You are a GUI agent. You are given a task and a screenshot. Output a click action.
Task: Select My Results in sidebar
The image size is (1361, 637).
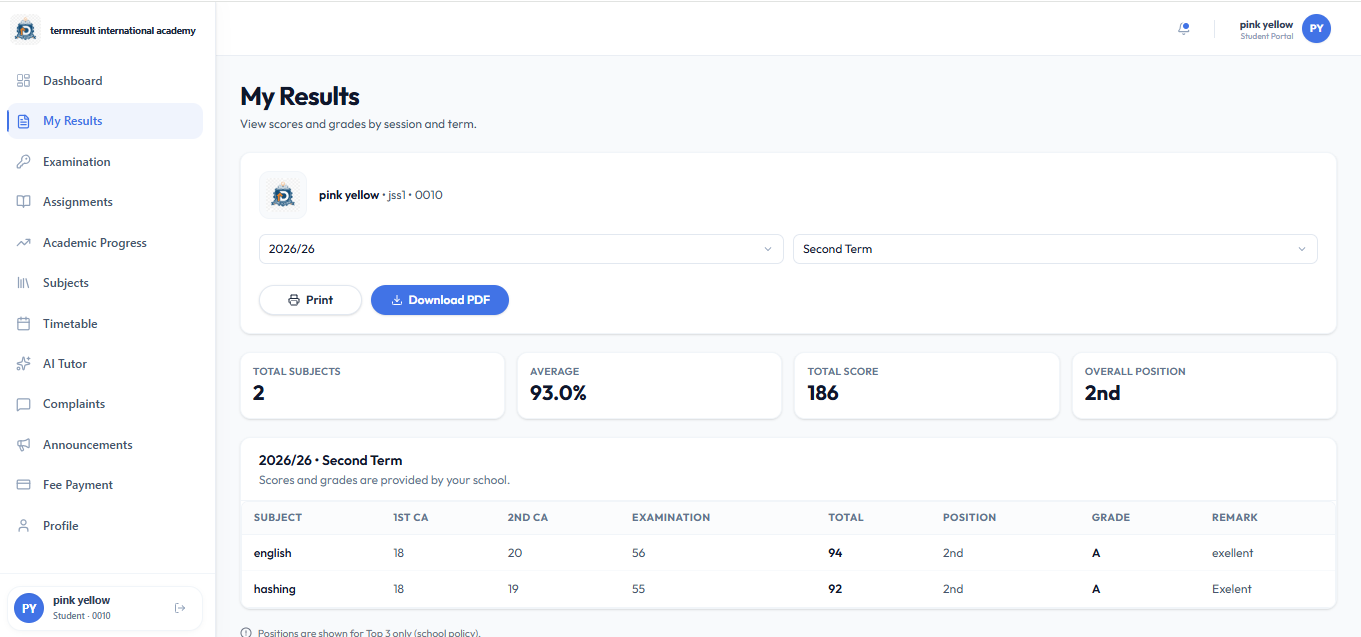[104, 121]
